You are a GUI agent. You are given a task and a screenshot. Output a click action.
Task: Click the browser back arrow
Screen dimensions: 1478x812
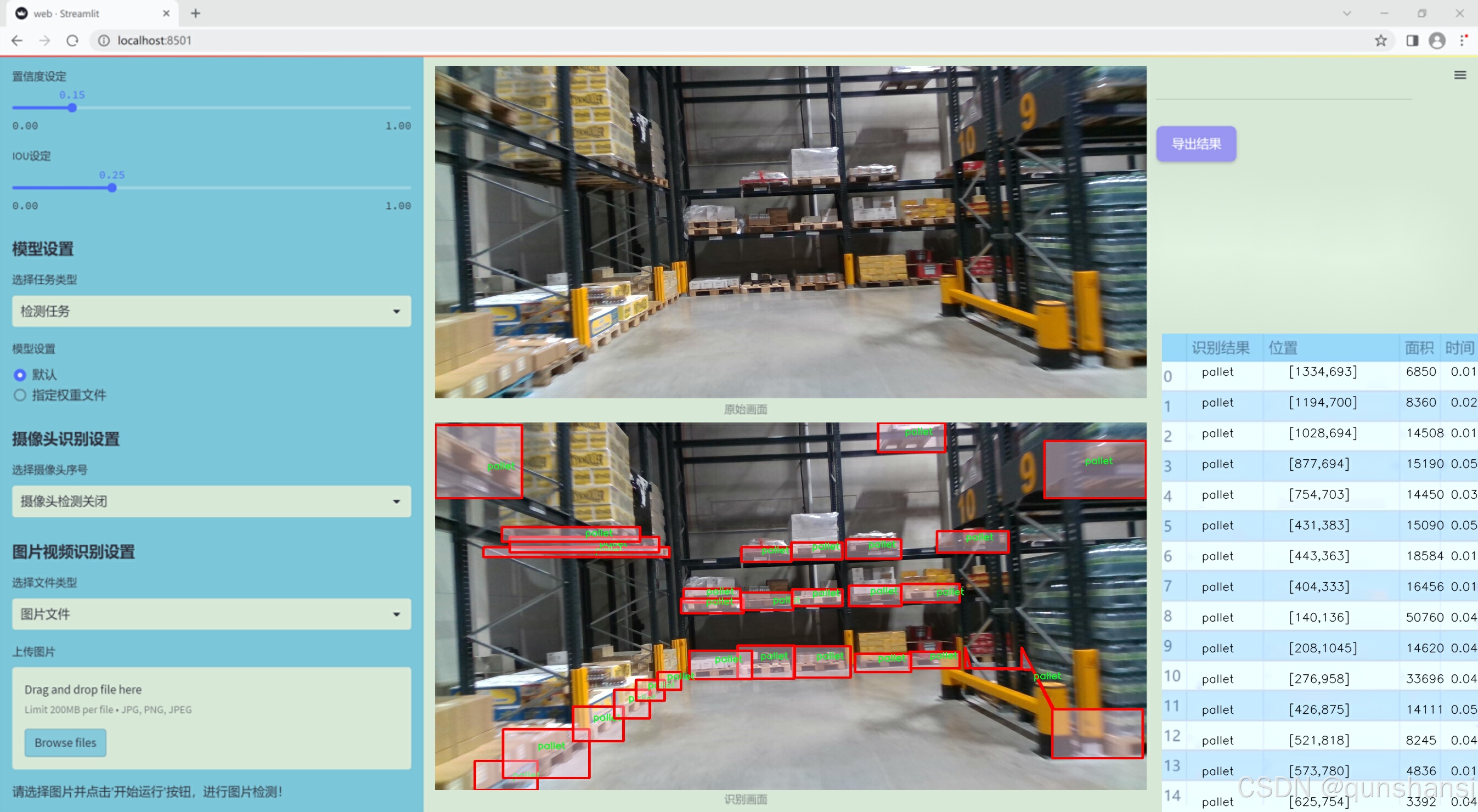pyautogui.click(x=17, y=41)
